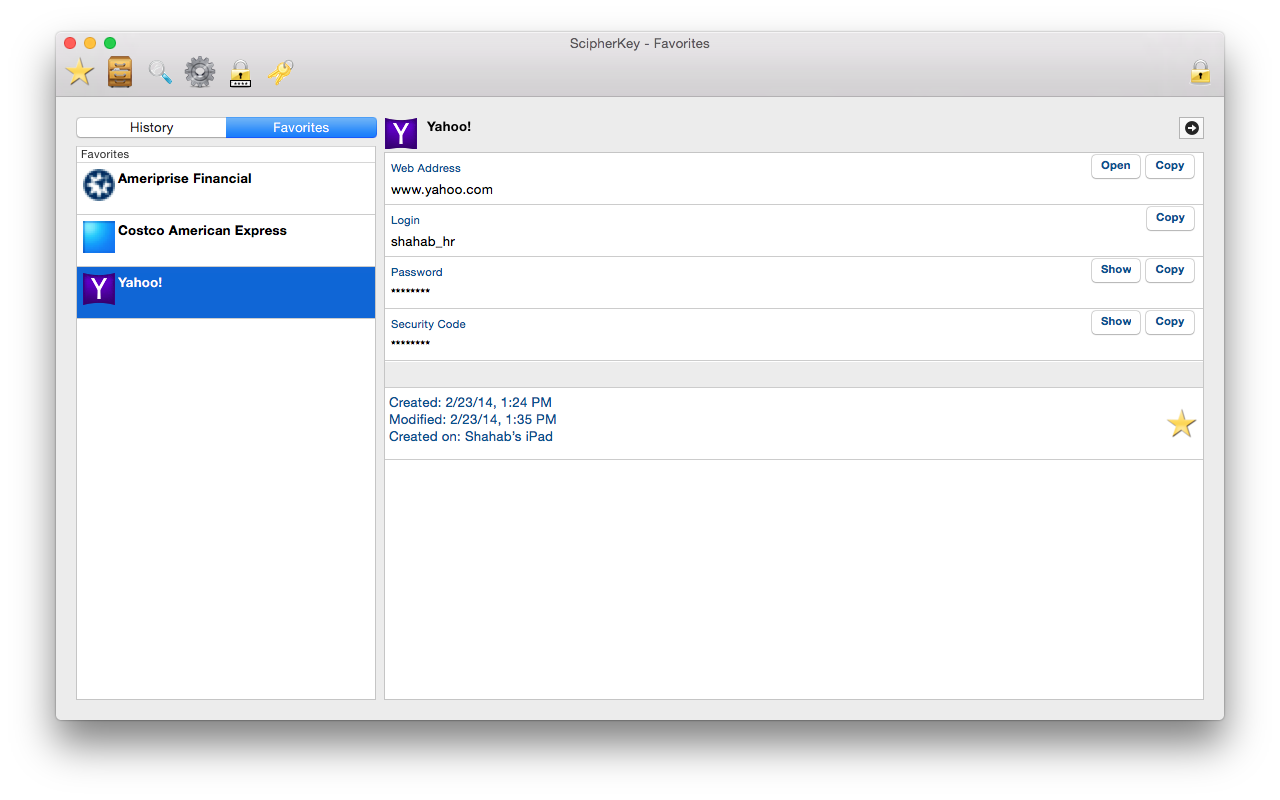Click the padlock with password field icon
This screenshot has height=800, width=1280.
coord(240,74)
